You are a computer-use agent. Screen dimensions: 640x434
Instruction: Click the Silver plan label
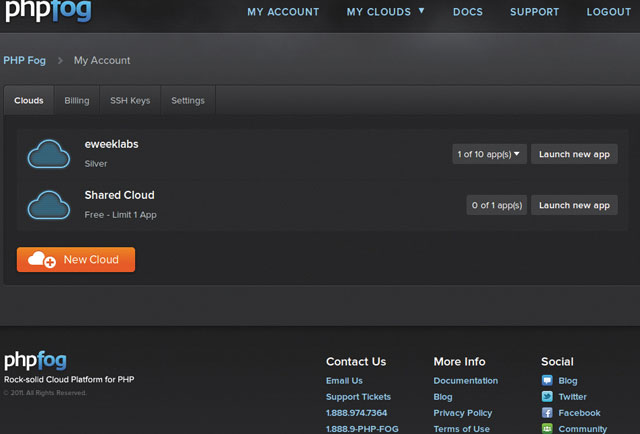click(x=96, y=164)
